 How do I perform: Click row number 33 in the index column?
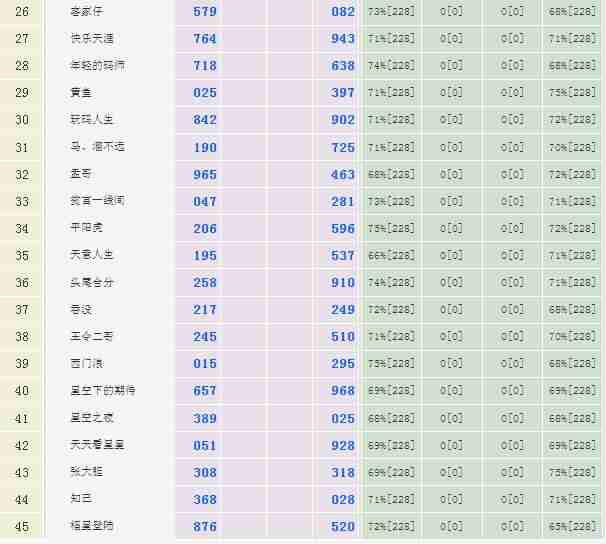22,201
